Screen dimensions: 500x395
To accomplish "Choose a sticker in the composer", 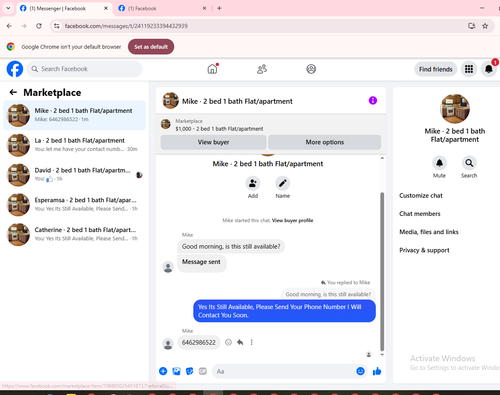I will point(189,371).
